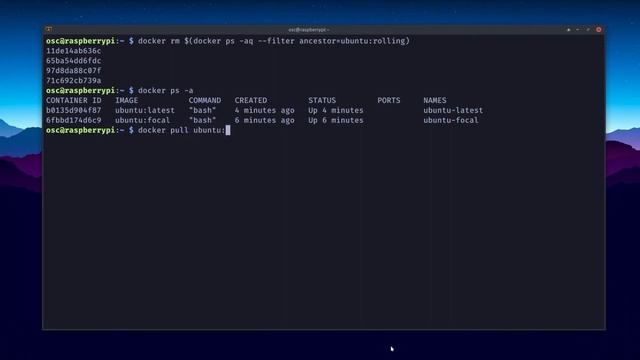Maximize the terminal window
Image resolution: width=640 pixels, height=360 pixels.
point(588,29)
